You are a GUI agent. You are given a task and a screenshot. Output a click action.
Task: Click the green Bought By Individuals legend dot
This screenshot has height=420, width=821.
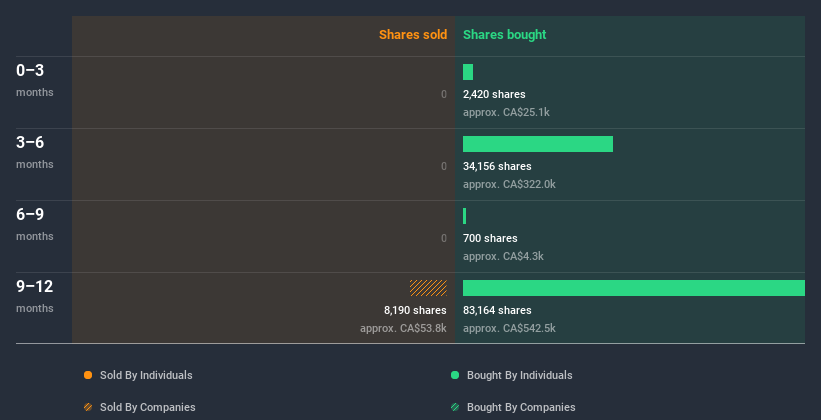tap(455, 375)
